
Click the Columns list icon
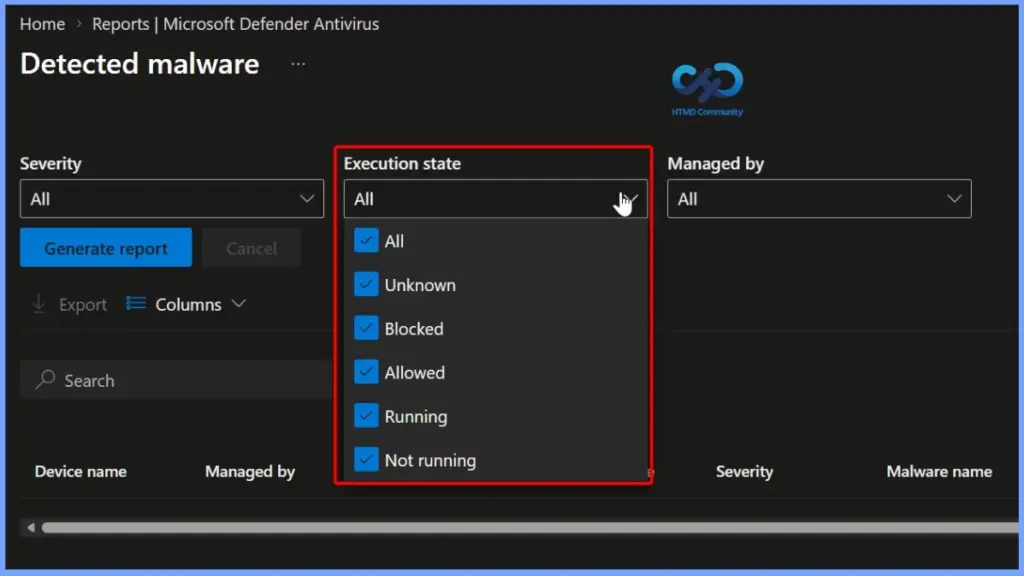coord(136,304)
